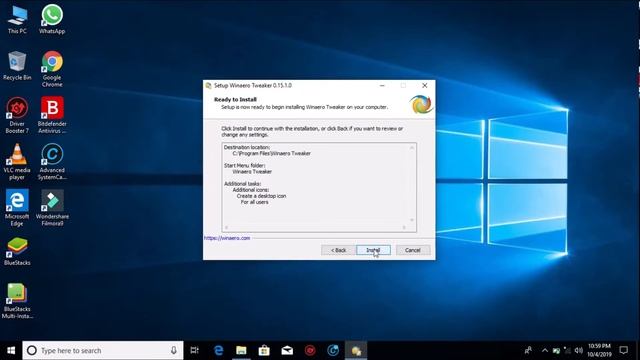Click the search box microphone icon
The height and width of the screenshot is (360, 640).
pos(173,351)
